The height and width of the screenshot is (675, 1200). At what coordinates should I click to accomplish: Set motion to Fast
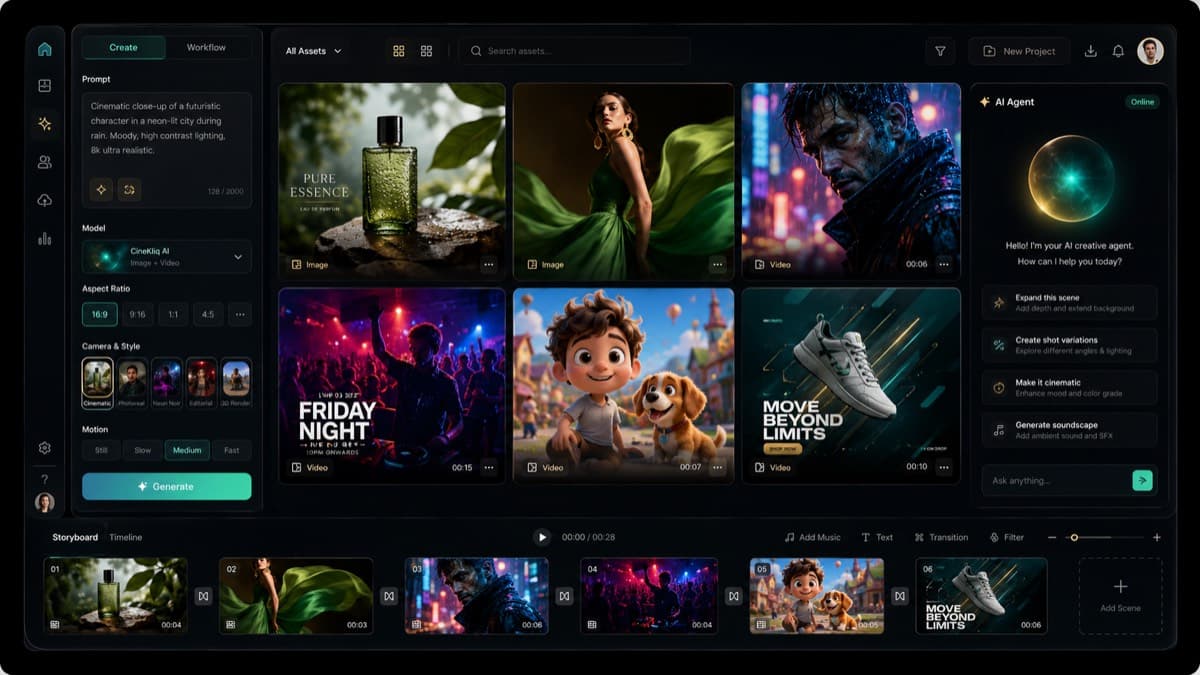[232, 451]
